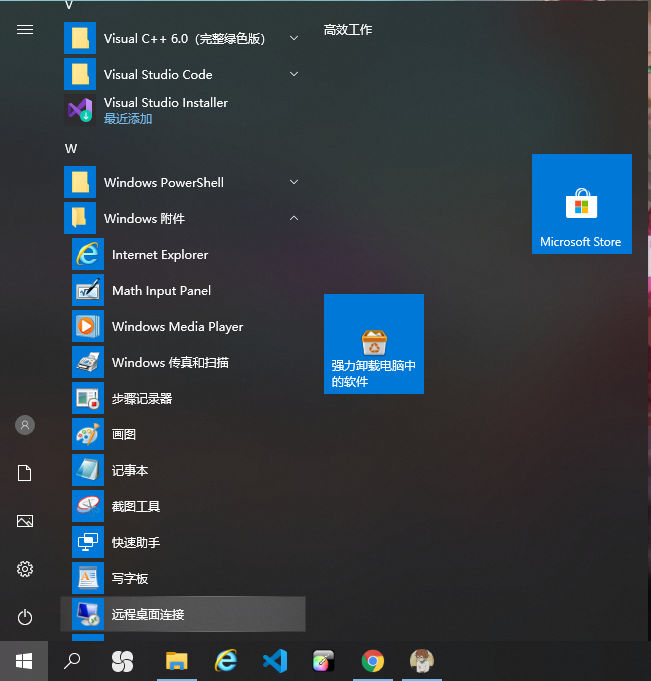This screenshot has width=651, height=681.
Task: Open taskbar Search magnifier
Action: pyautogui.click(x=72, y=661)
